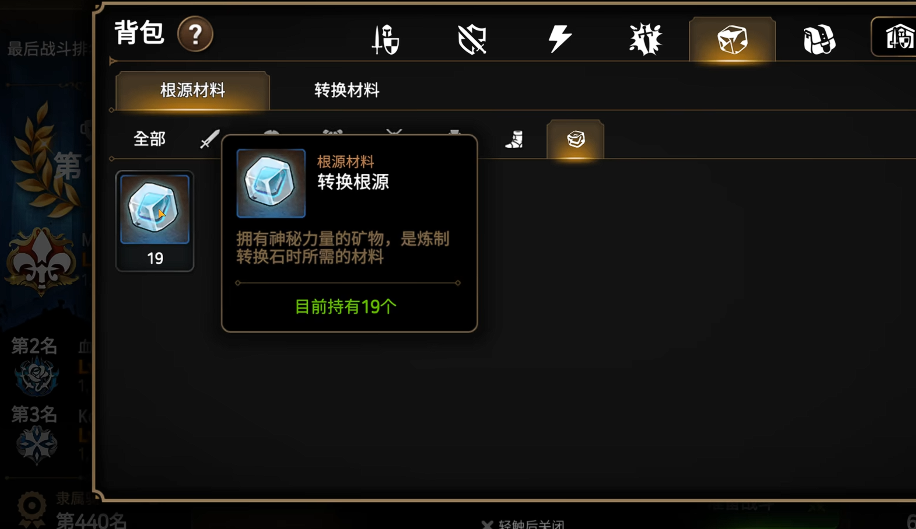Select the ore chunk filter icon
The height and width of the screenshot is (529, 916).
coord(575,139)
